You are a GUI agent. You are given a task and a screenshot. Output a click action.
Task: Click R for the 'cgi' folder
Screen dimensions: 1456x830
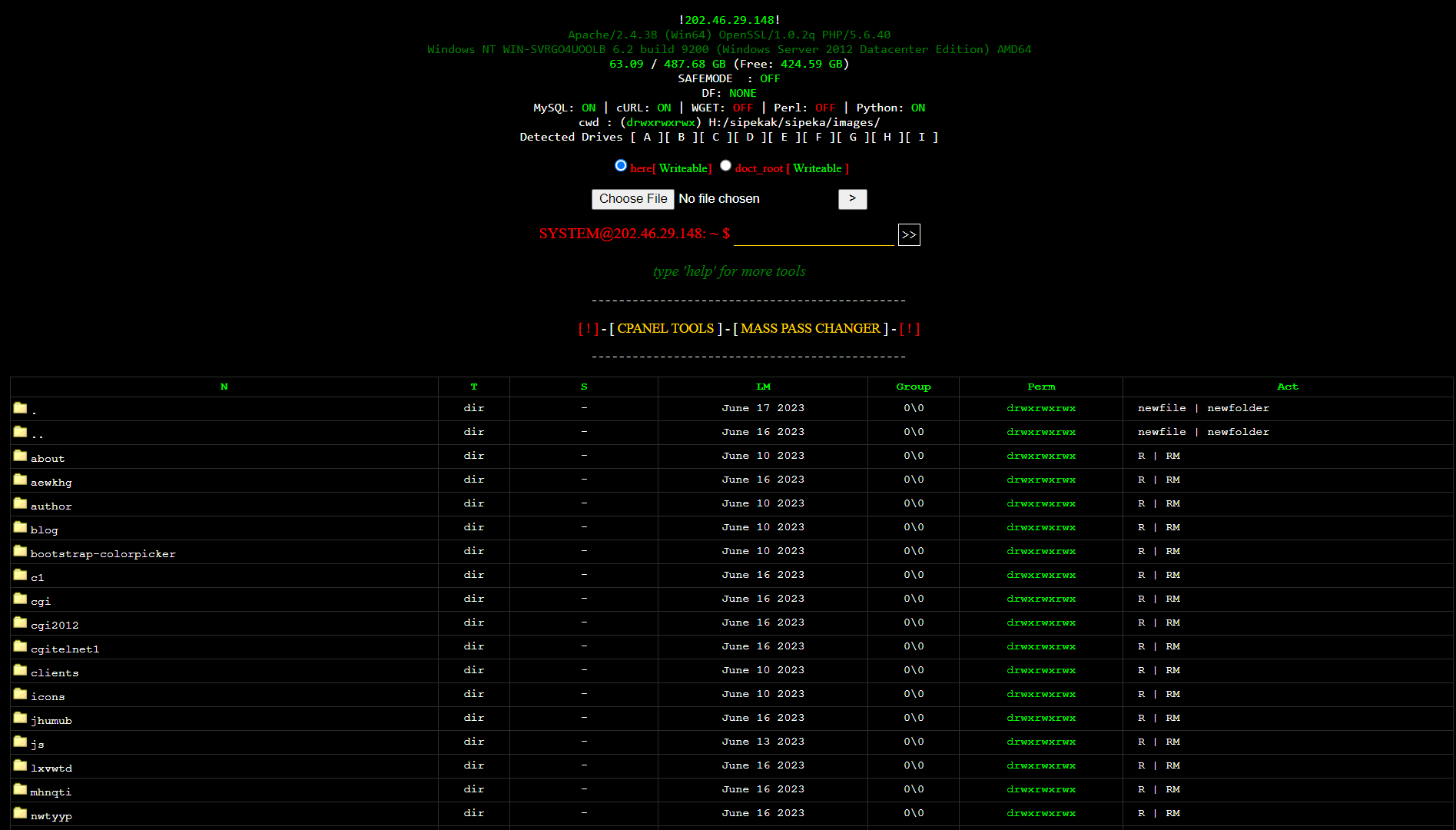(1142, 599)
